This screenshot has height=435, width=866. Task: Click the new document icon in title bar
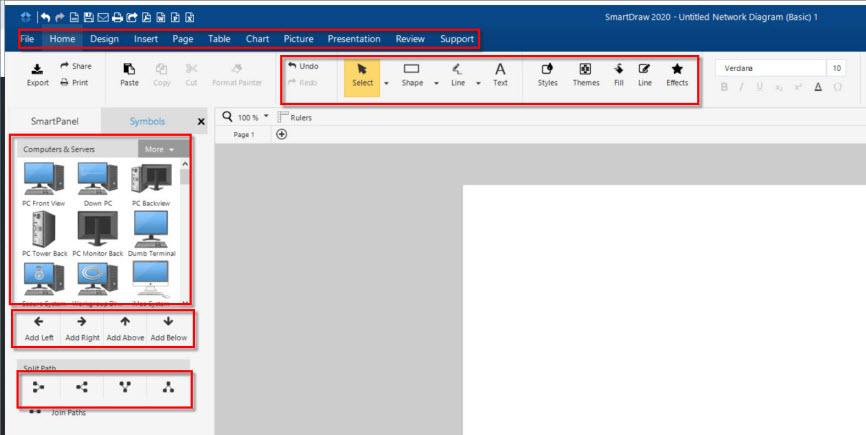tap(74, 18)
